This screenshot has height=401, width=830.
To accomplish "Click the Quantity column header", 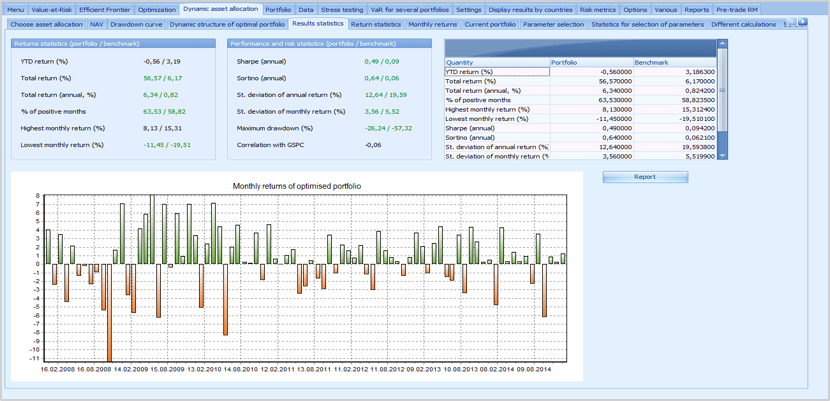I will click(497, 62).
